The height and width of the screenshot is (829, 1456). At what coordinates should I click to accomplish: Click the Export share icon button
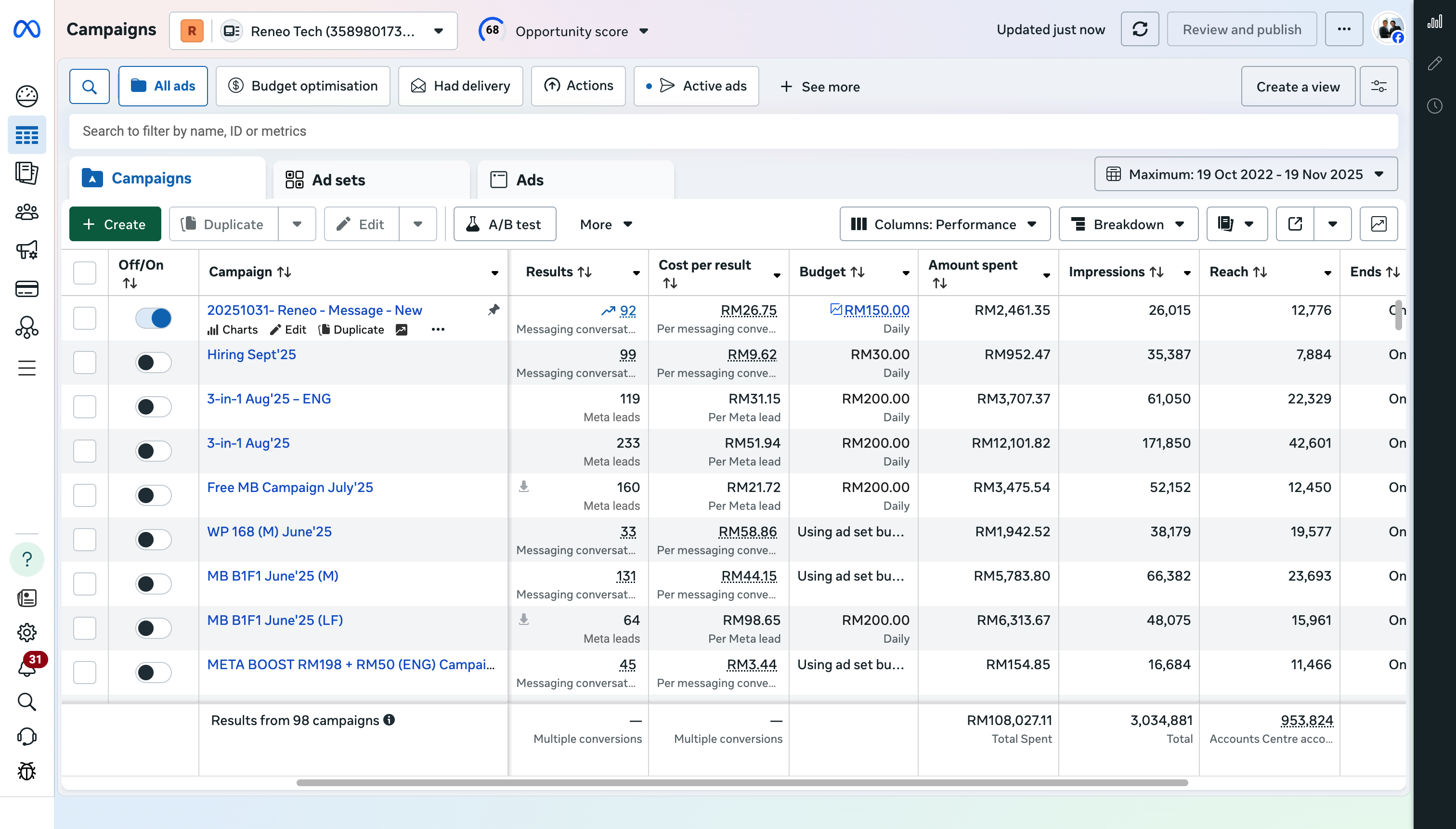1295,224
